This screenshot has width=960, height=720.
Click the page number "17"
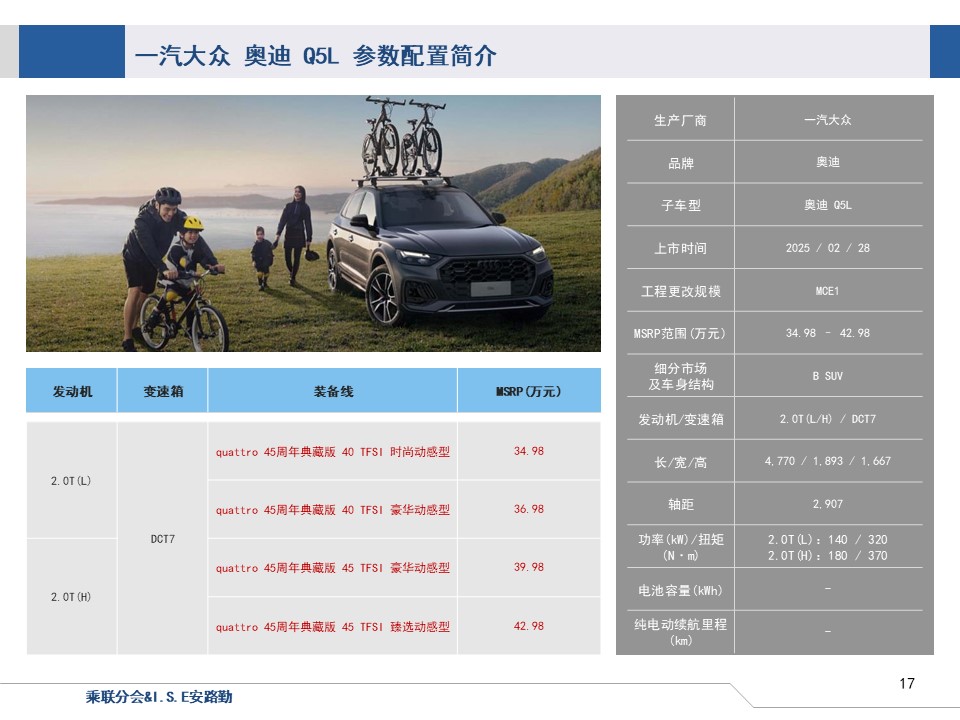tap(907, 684)
